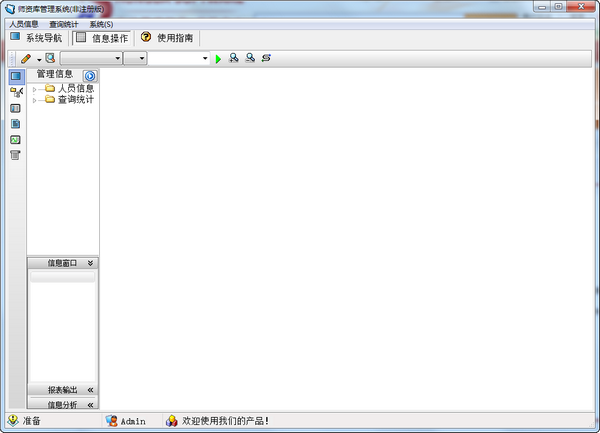Open the 系统(S) menu
Screen dimensions: 600x433
(x=101, y=24)
